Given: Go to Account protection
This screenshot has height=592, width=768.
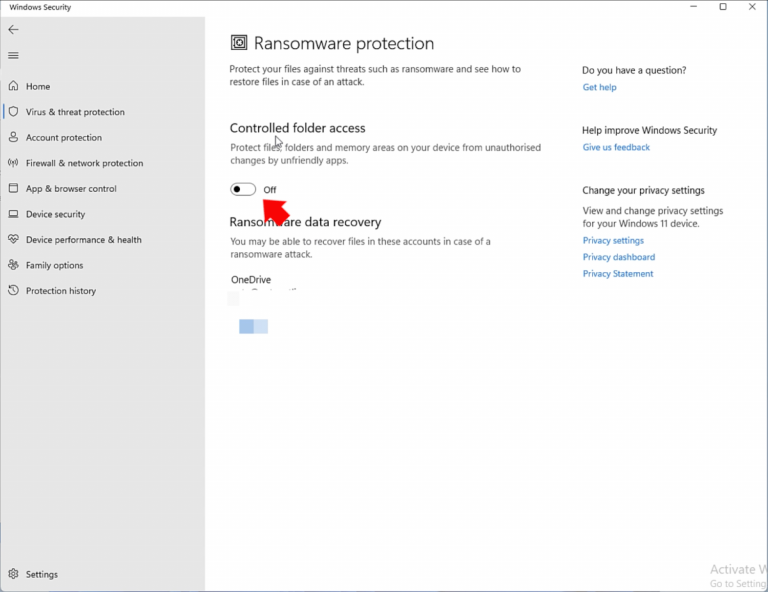Looking at the screenshot, I should 64,138.
